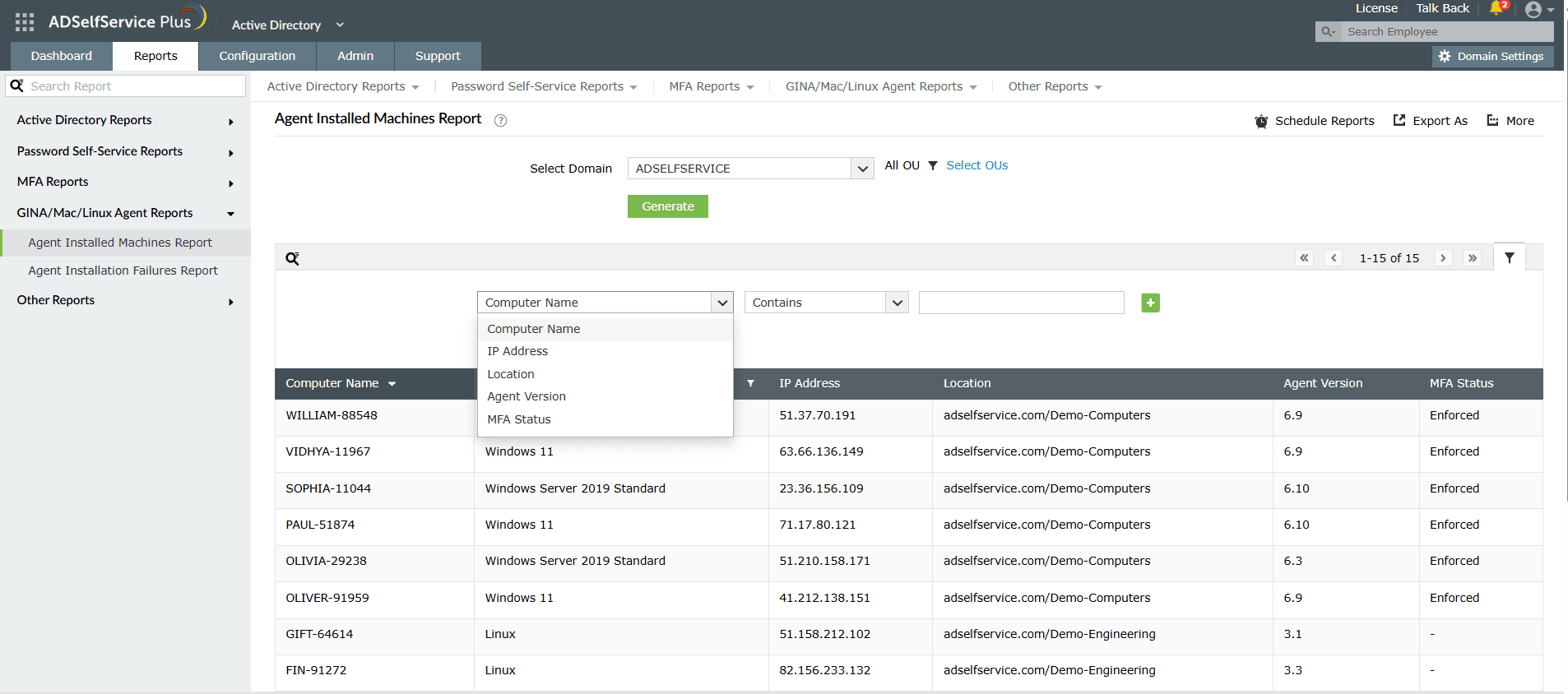
Task: Select Agent Version from filter dropdown list
Action: 605,396
